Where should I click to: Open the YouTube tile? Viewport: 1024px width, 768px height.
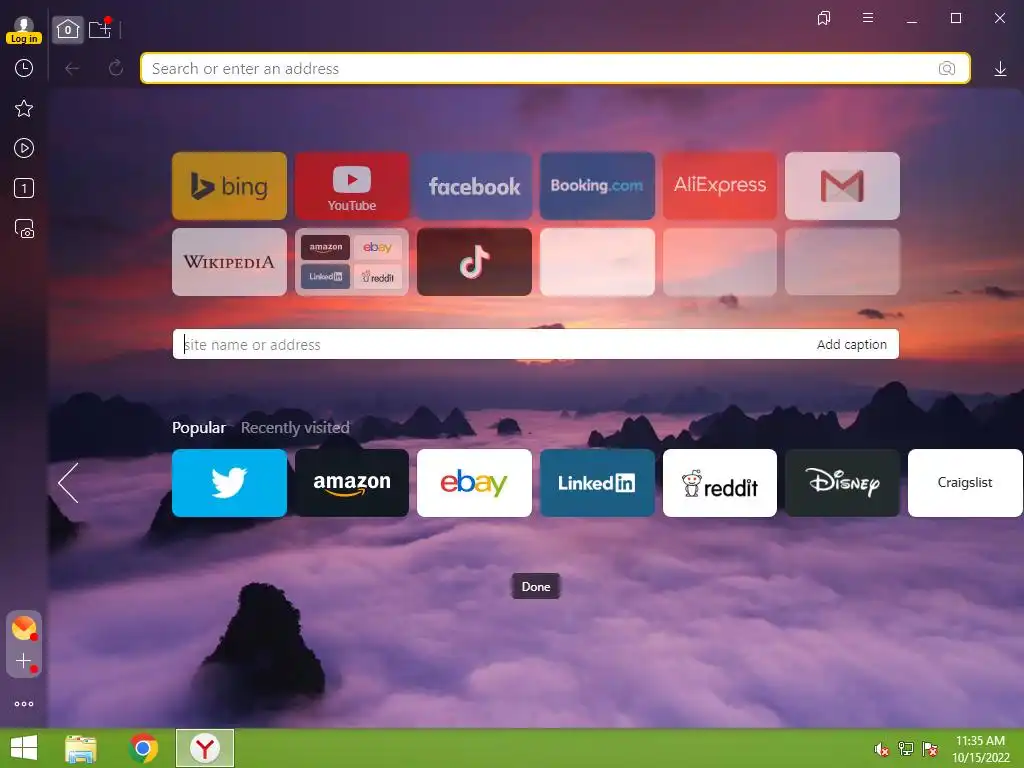pyautogui.click(x=352, y=186)
